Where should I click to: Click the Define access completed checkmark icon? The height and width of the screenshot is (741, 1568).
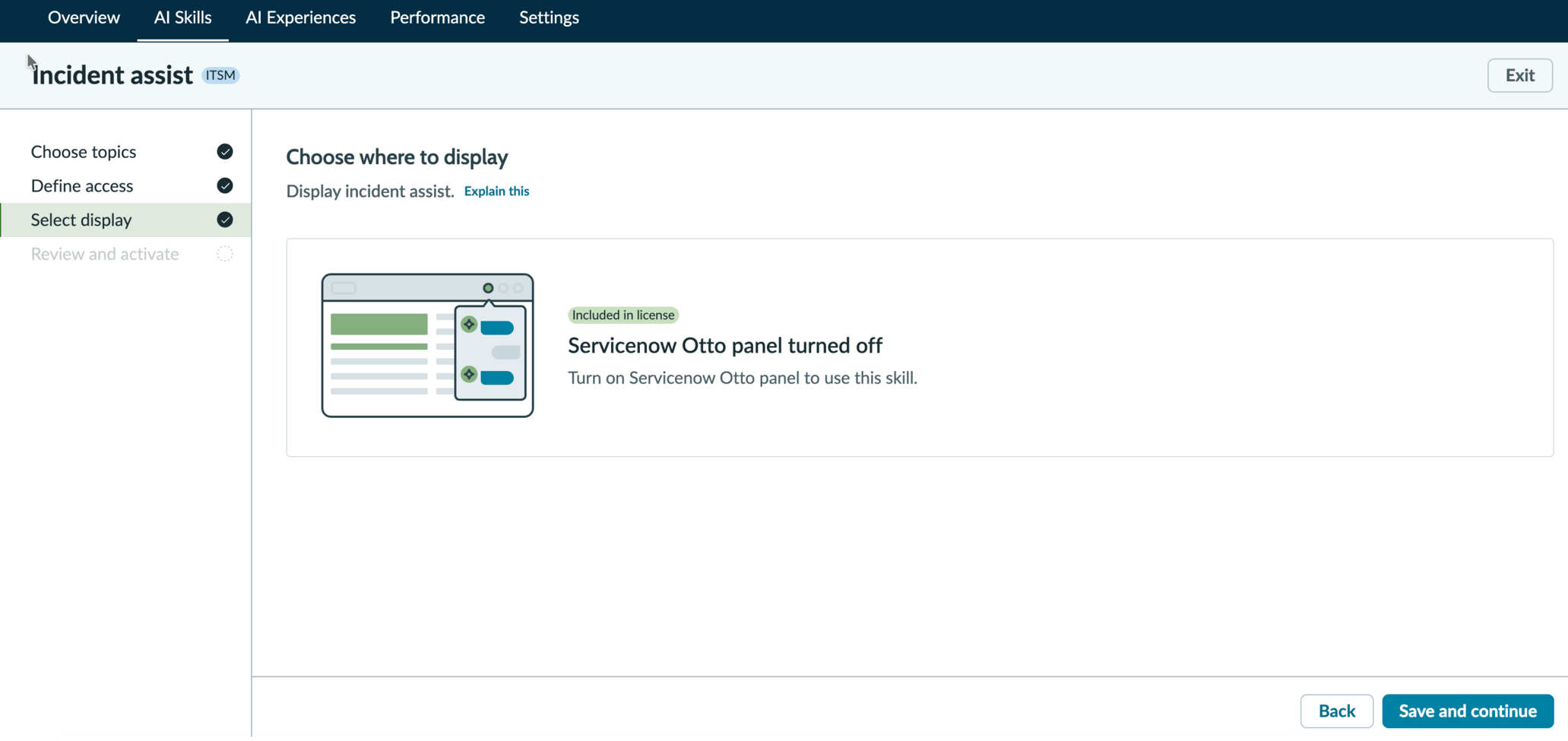[225, 186]
